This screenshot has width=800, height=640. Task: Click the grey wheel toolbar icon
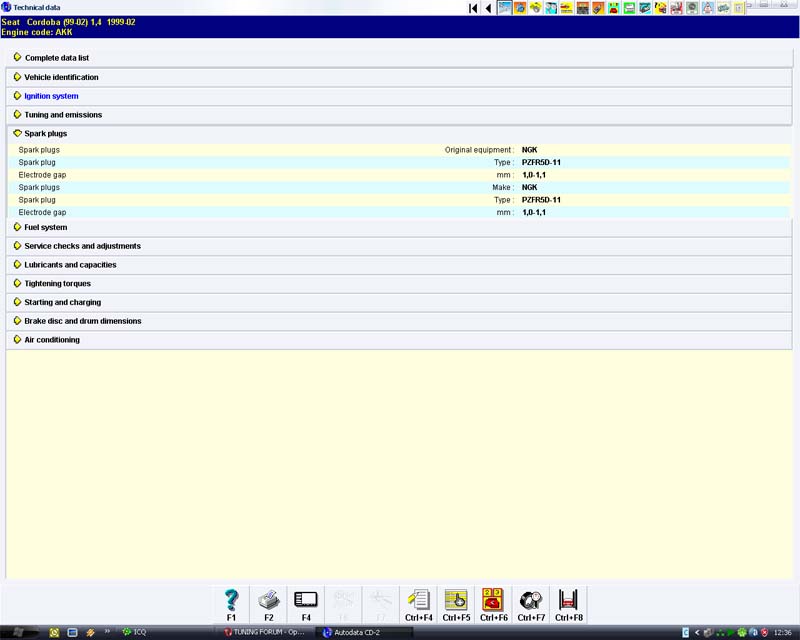[692, 8]
